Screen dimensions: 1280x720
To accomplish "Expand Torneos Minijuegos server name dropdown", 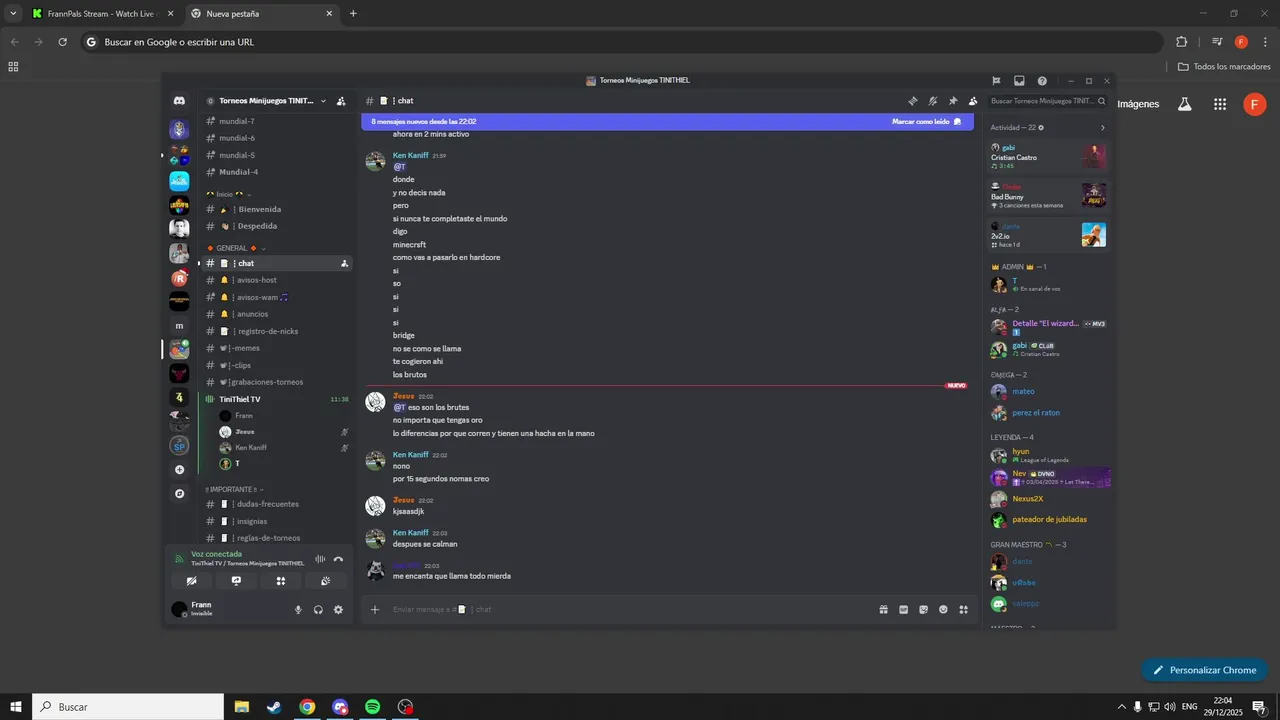I will 323,101.
